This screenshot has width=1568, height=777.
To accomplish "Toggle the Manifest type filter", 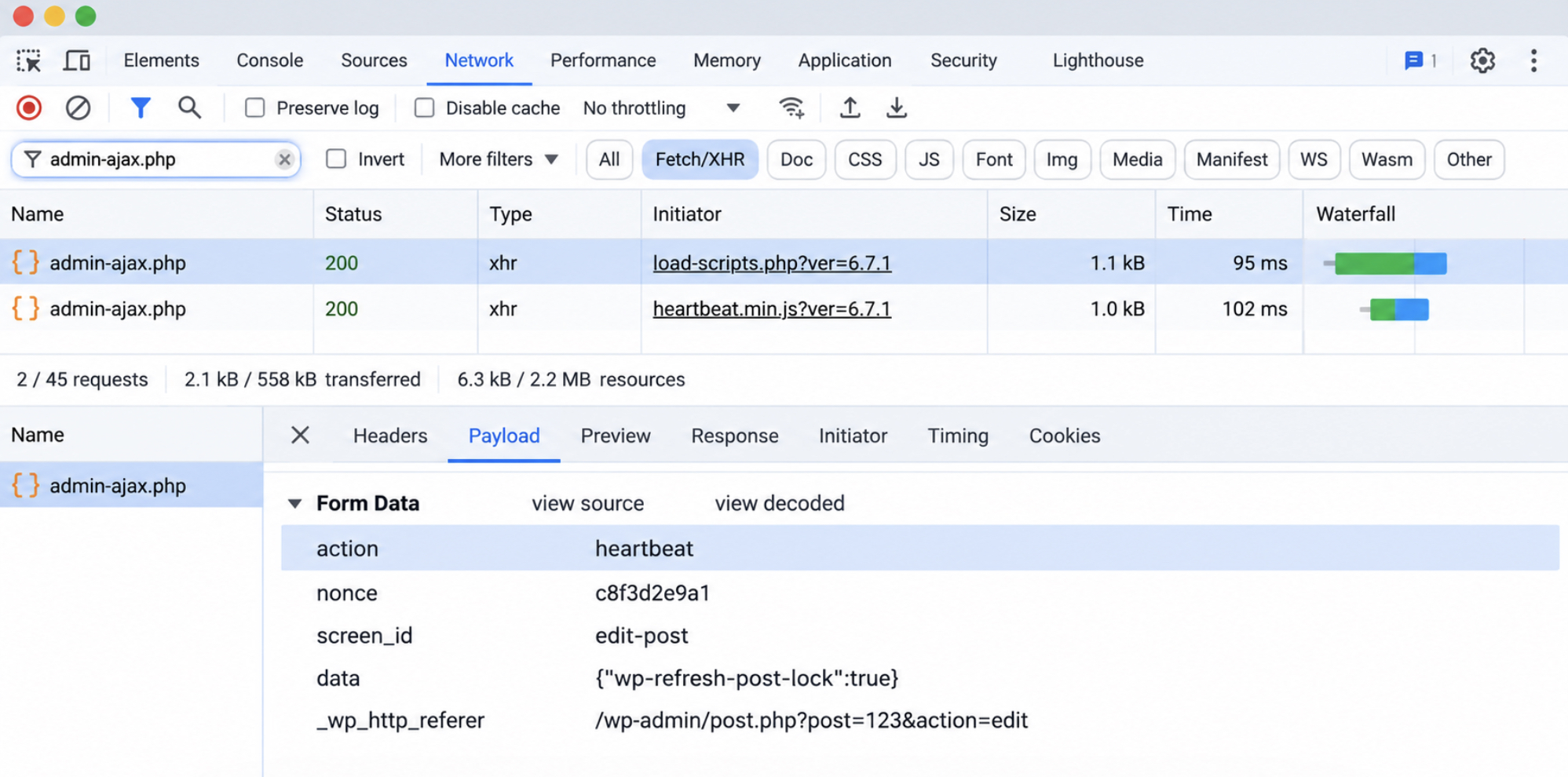I will [1232, 159].
